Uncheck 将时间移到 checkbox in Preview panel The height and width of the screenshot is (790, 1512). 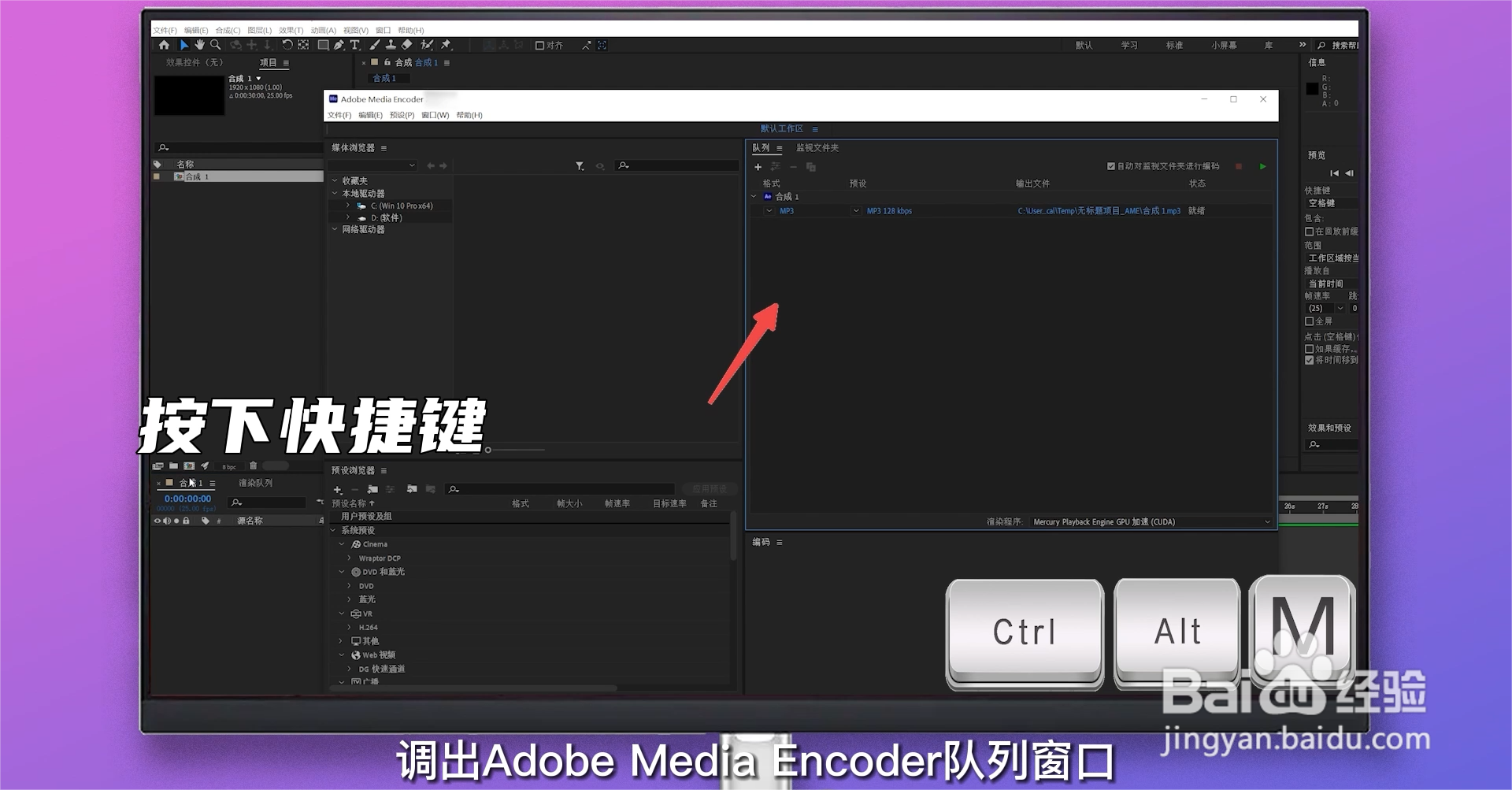click(1309, 360)
